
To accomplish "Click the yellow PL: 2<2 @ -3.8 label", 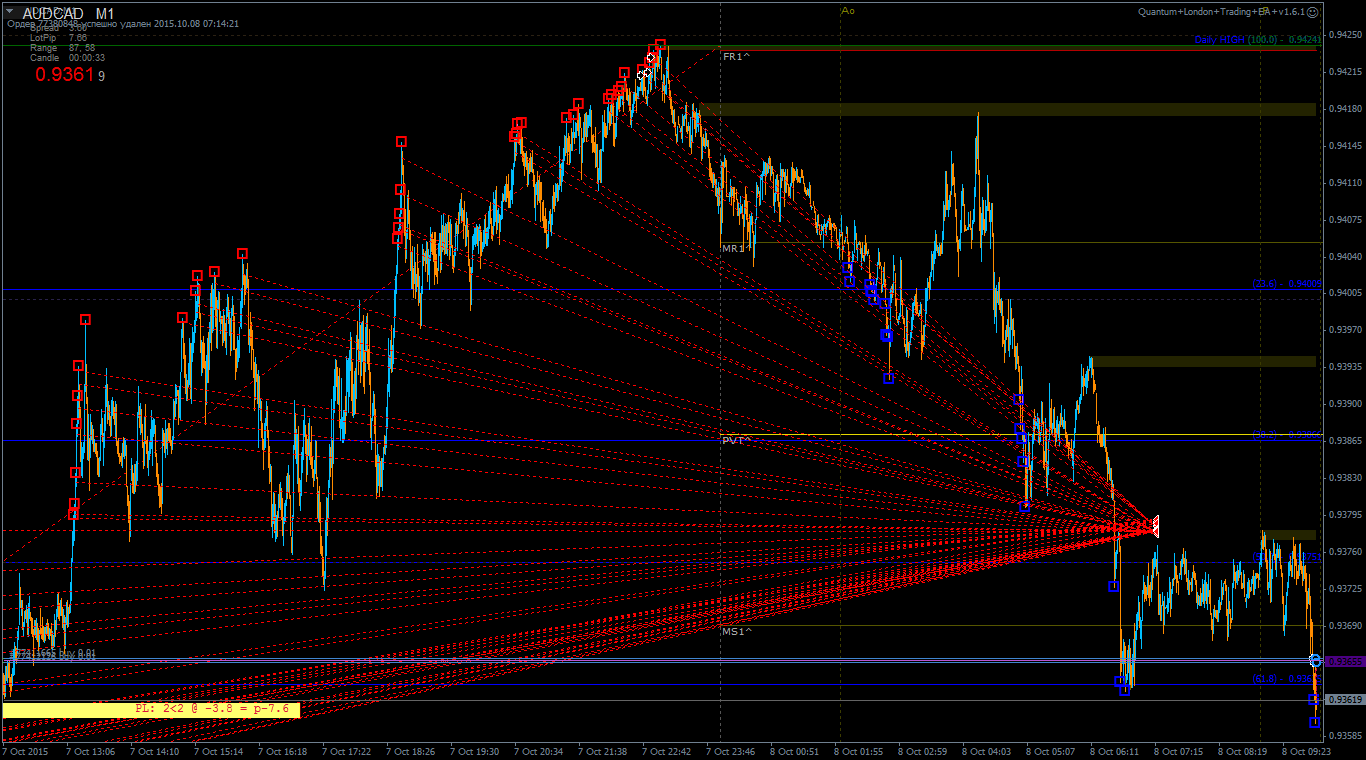I will pos(151,709).
